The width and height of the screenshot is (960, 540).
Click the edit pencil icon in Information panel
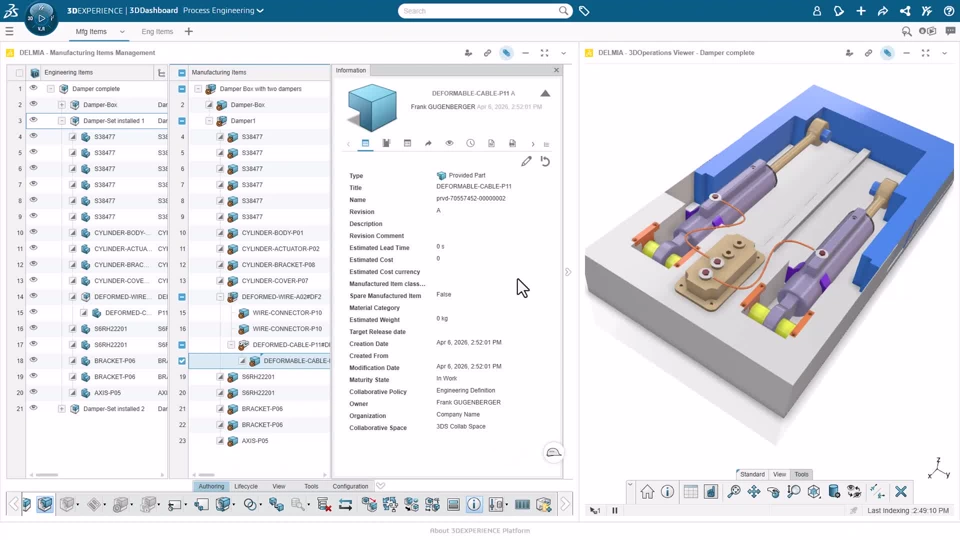click(527, 162)
